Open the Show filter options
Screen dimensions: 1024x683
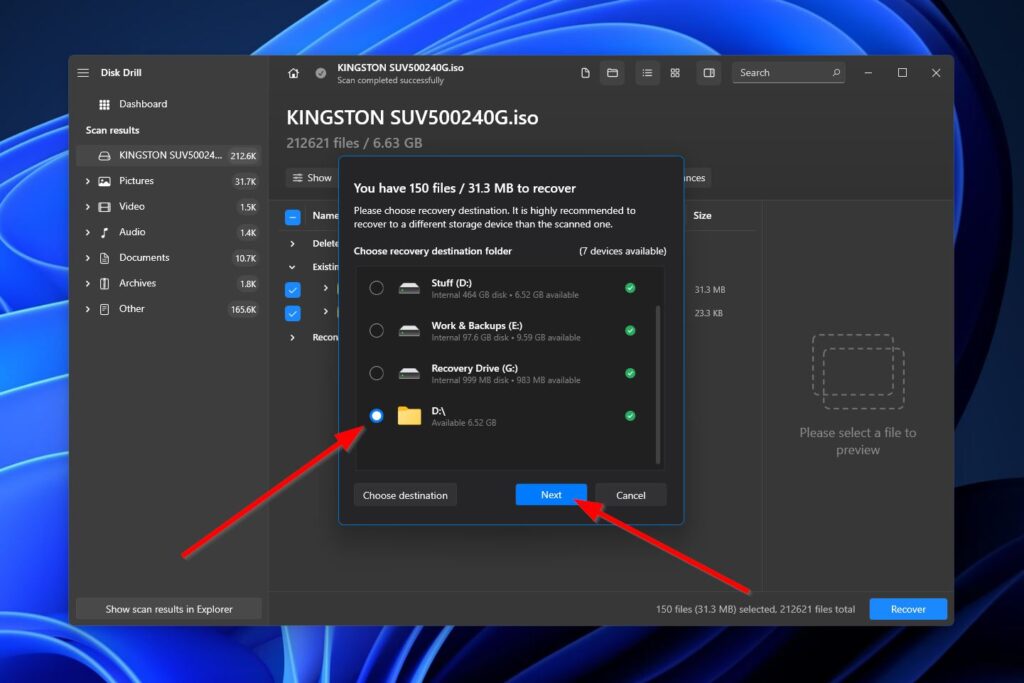[x=312, y=177]
